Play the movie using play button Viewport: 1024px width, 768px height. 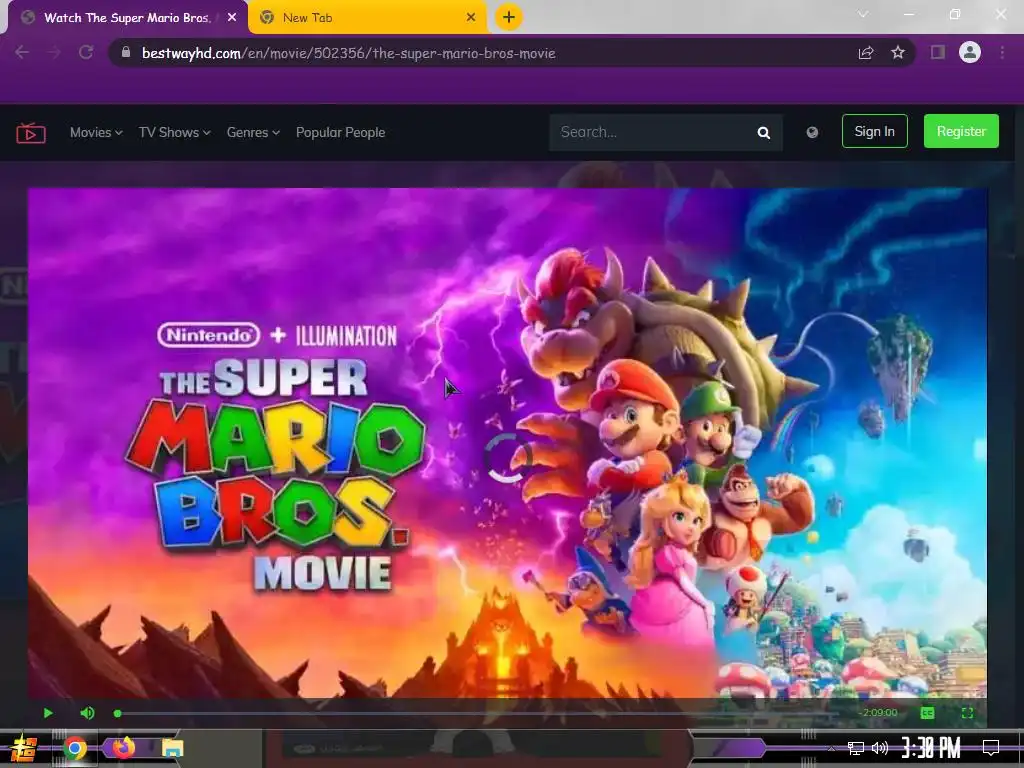(48, 712)
